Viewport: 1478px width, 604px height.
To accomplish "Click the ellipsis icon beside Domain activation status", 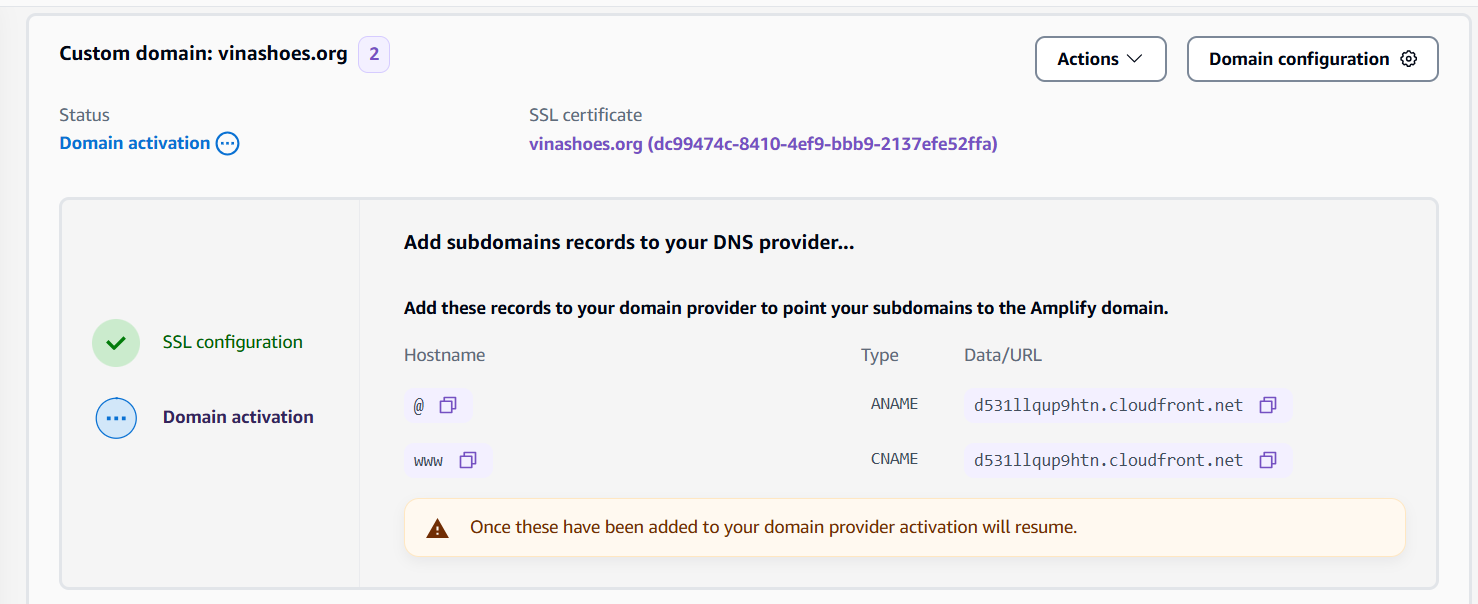I will 227,143.
